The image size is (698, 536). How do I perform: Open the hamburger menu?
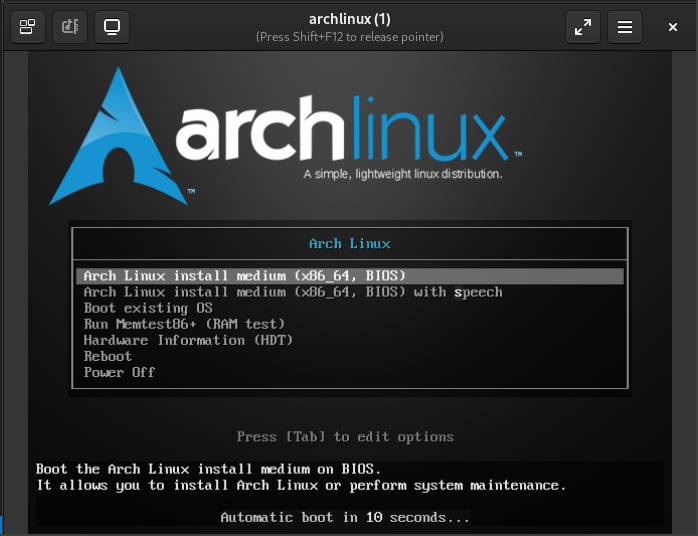coord(625,27)
